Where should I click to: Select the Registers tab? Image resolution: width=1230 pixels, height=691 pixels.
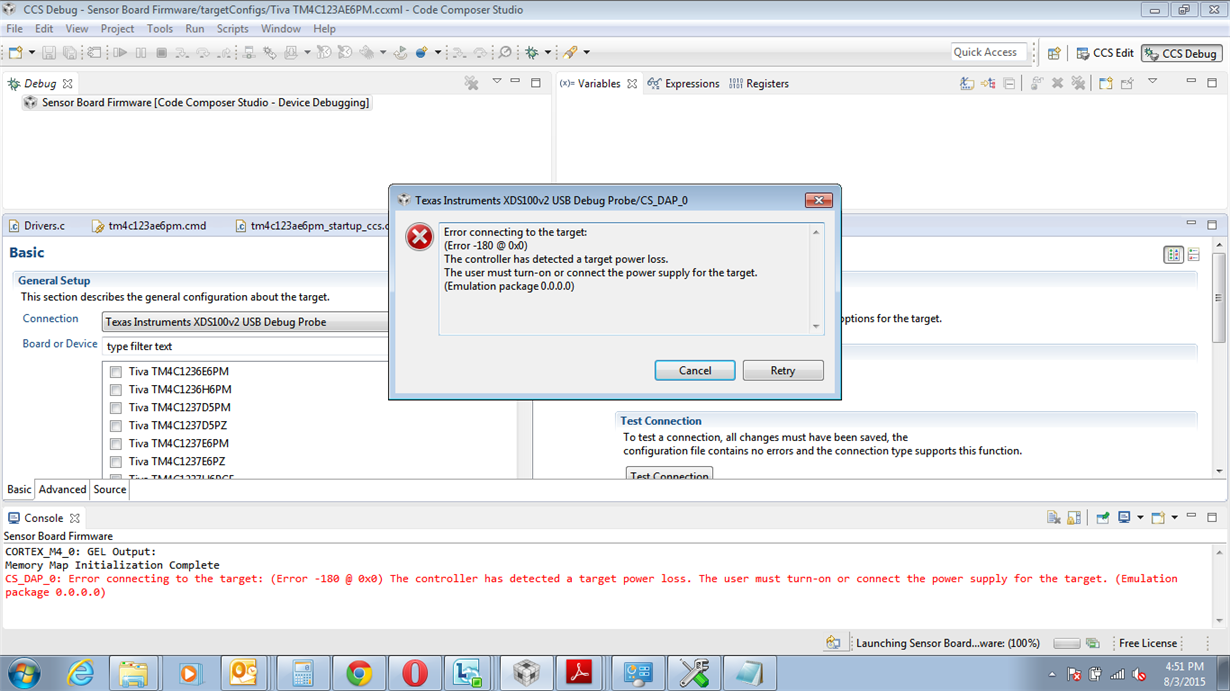click(x=759, y=84)
